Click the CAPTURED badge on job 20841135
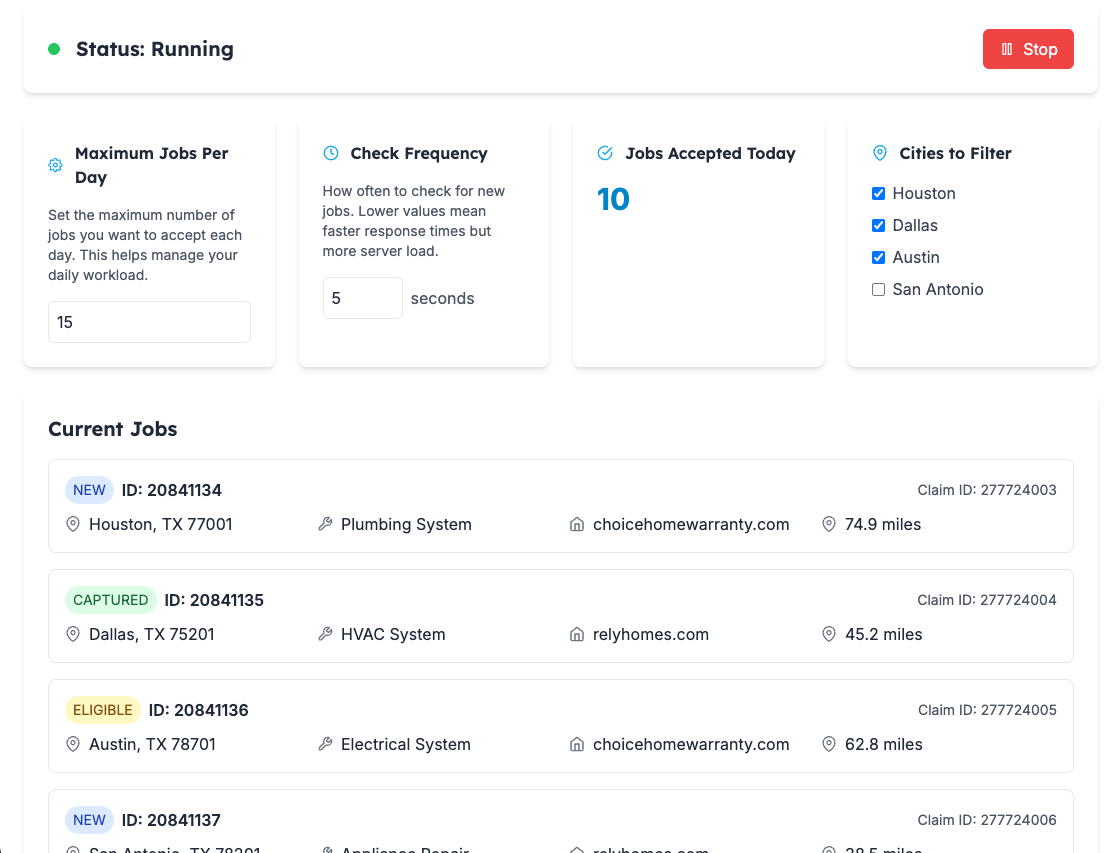Screen dimensions: 1120x853 [111, 600]
